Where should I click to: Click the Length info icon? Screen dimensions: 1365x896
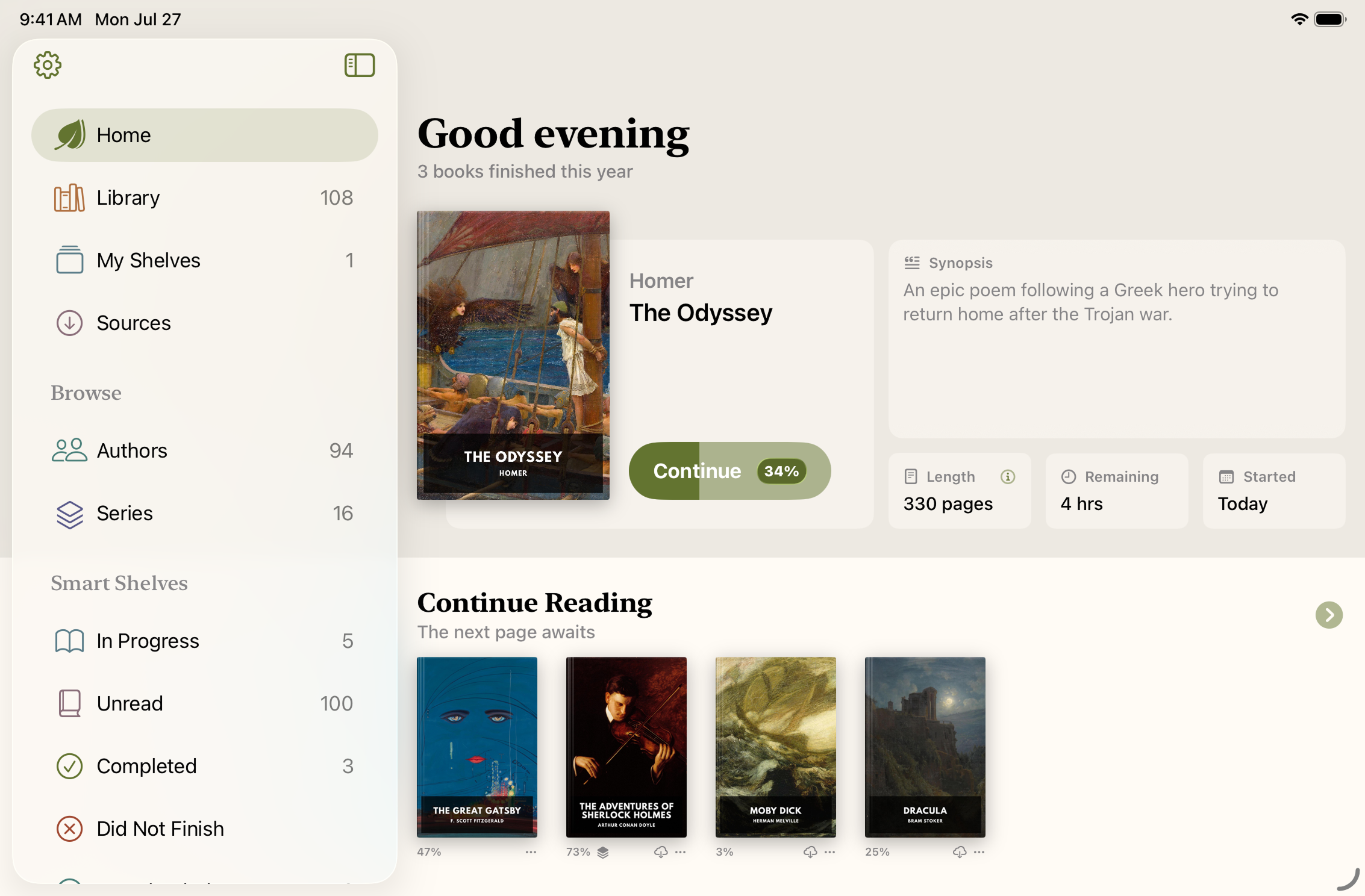pos(1008,476)
